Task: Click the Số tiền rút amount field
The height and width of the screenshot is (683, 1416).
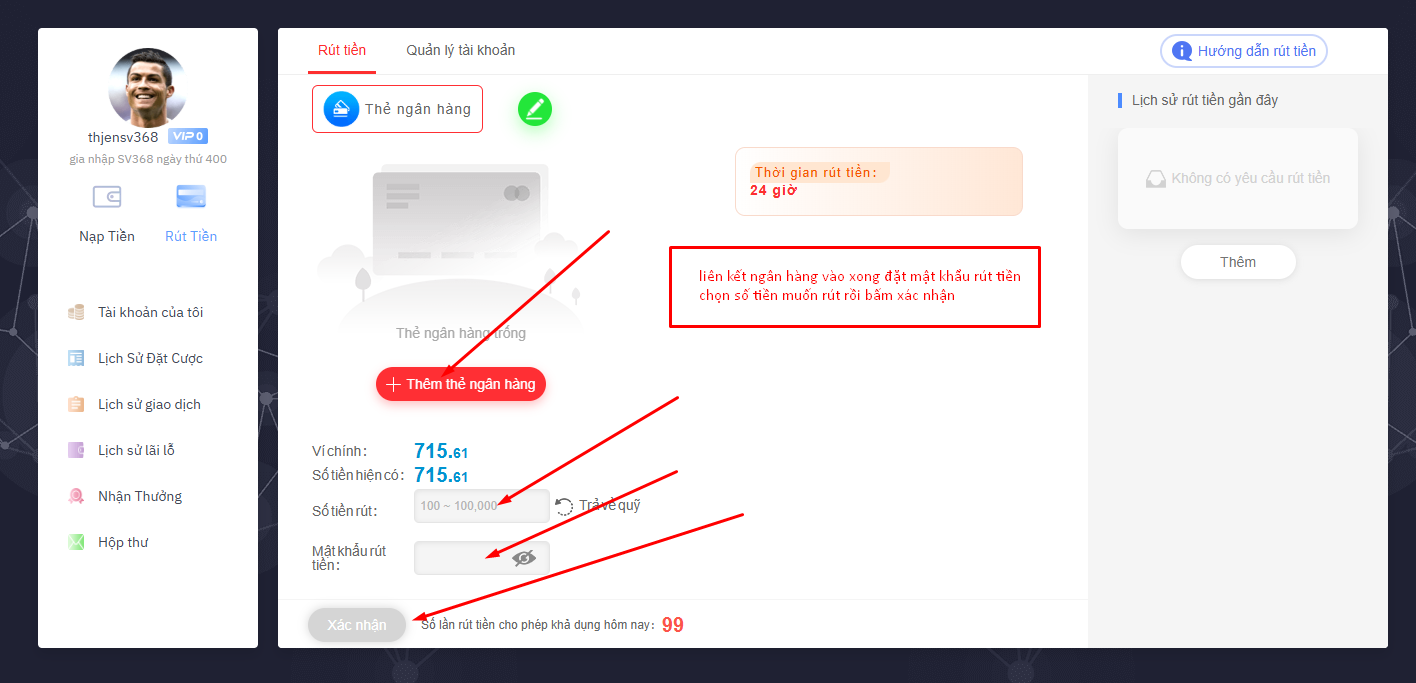Action: [x=482, y=506]
